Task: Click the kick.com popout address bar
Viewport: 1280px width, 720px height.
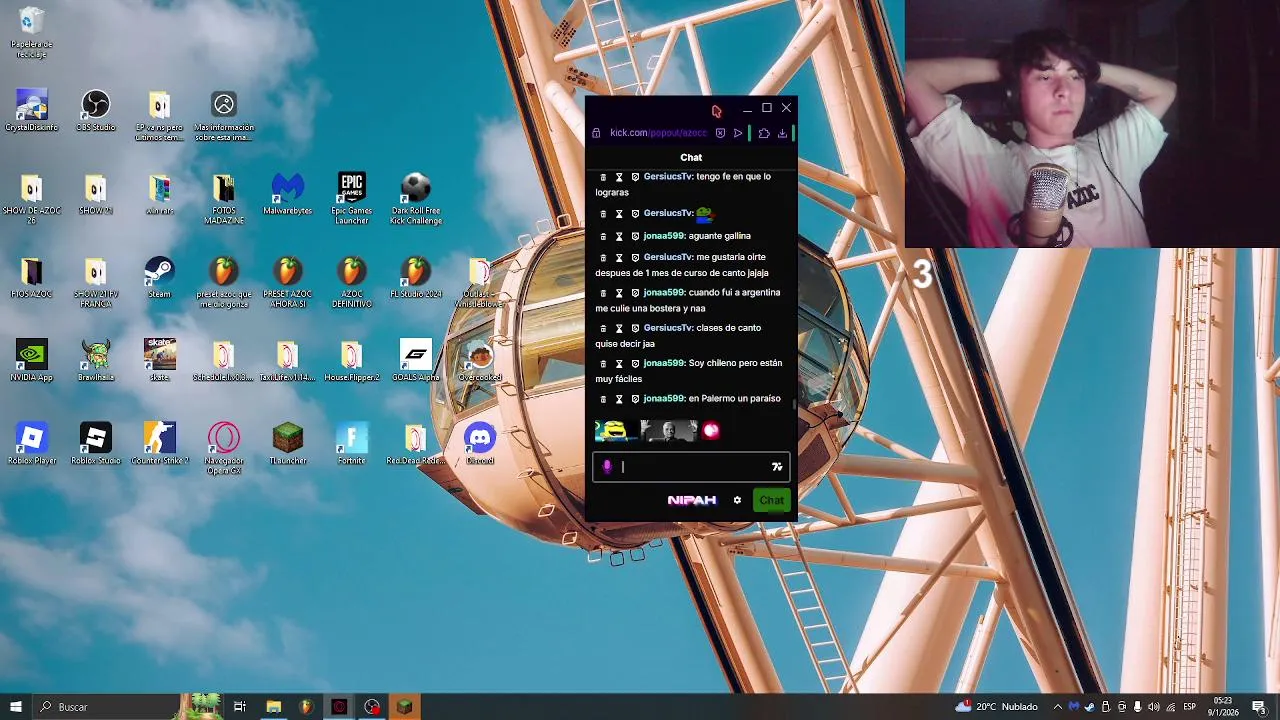Action: coord(657,133)
